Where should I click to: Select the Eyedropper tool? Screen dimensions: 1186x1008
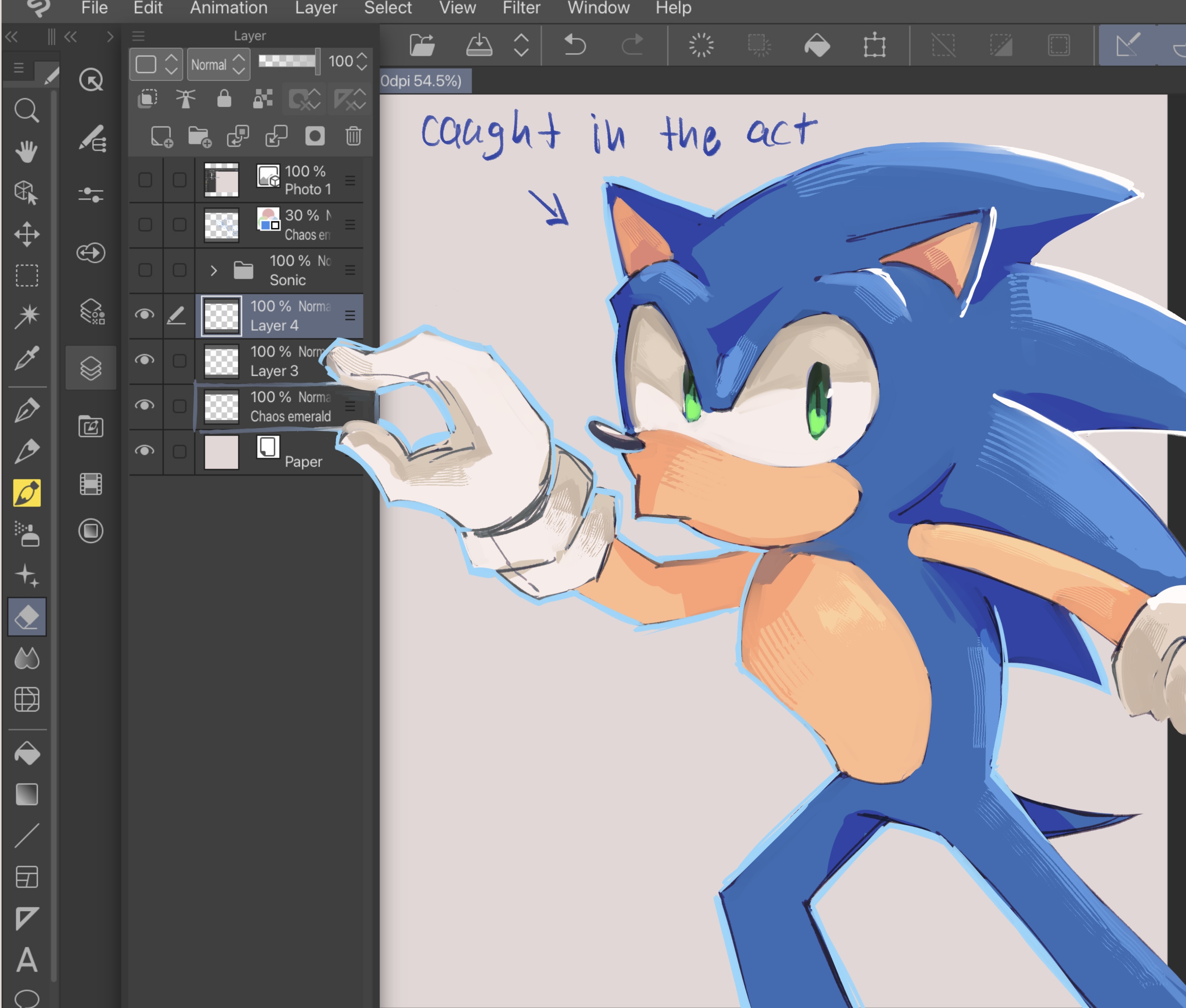26,358
